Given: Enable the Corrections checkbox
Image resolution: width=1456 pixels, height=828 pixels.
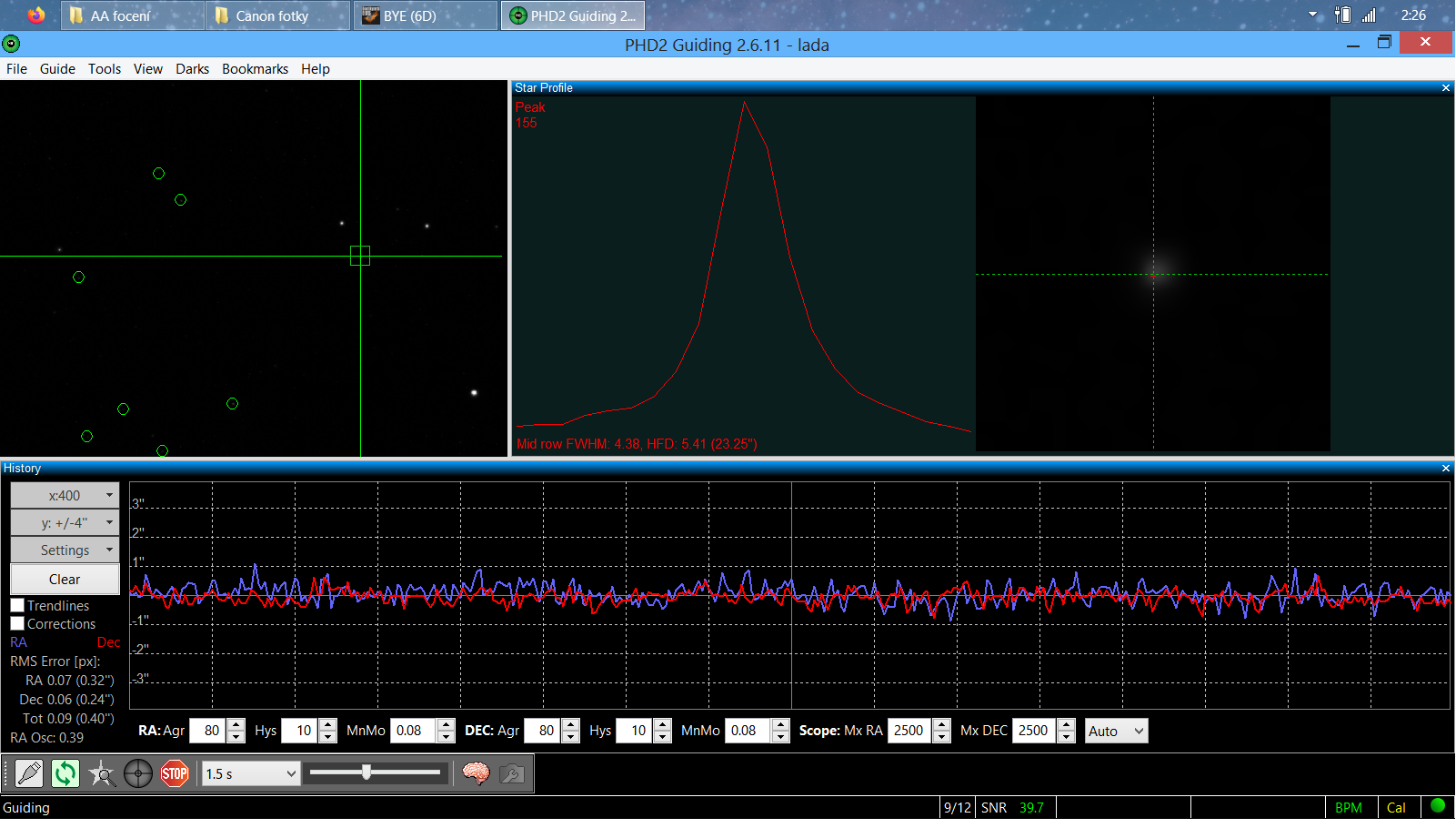Looking at the screenshot, I should coord(17,623).
